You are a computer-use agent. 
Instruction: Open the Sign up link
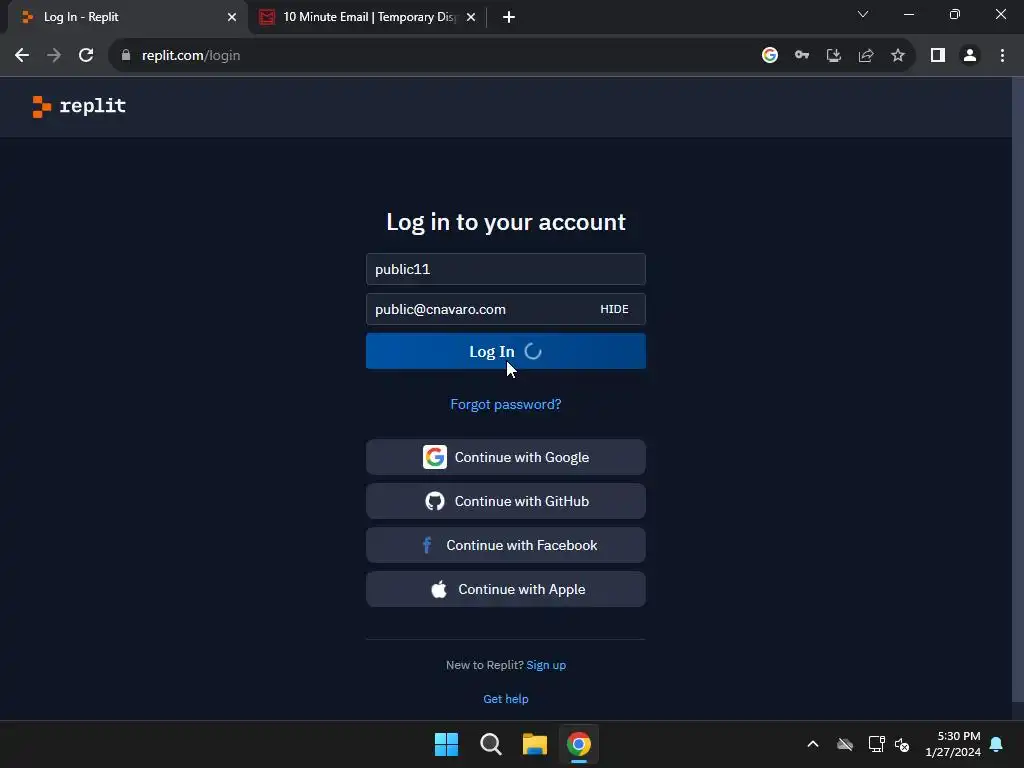pos(546,665)
